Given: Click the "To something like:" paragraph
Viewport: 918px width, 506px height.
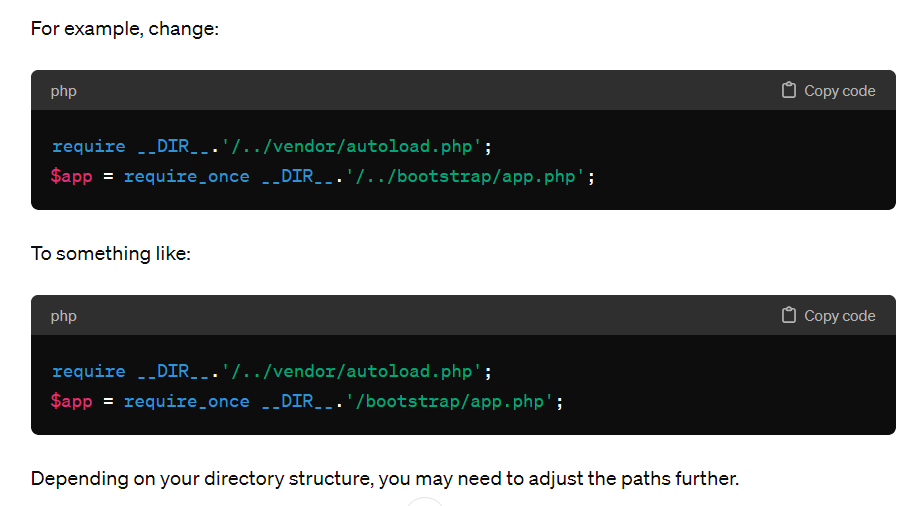Looking at the screenshot, I should pos(111,253).
